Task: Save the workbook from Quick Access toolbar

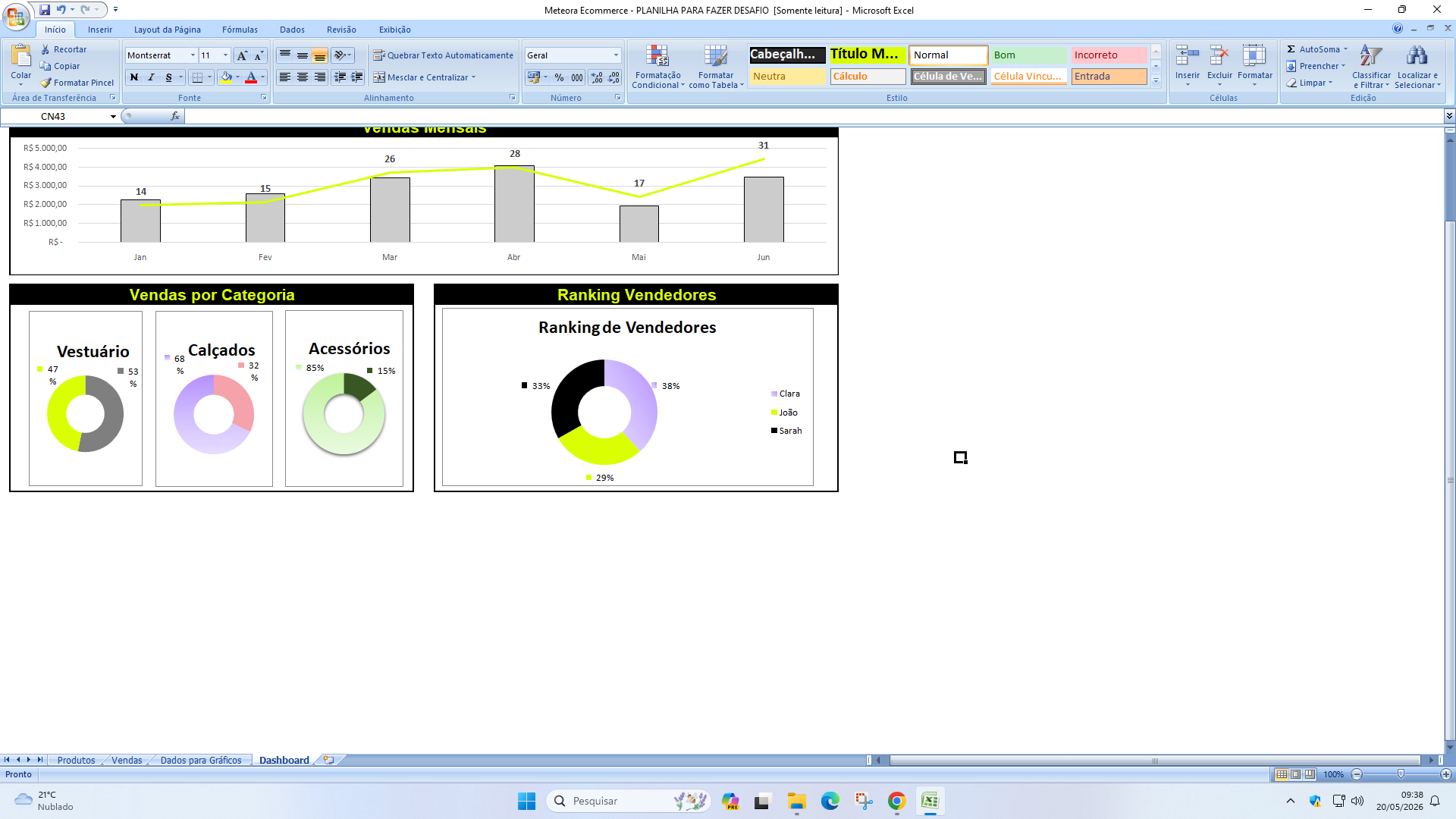Action: [x=45, y=10]
